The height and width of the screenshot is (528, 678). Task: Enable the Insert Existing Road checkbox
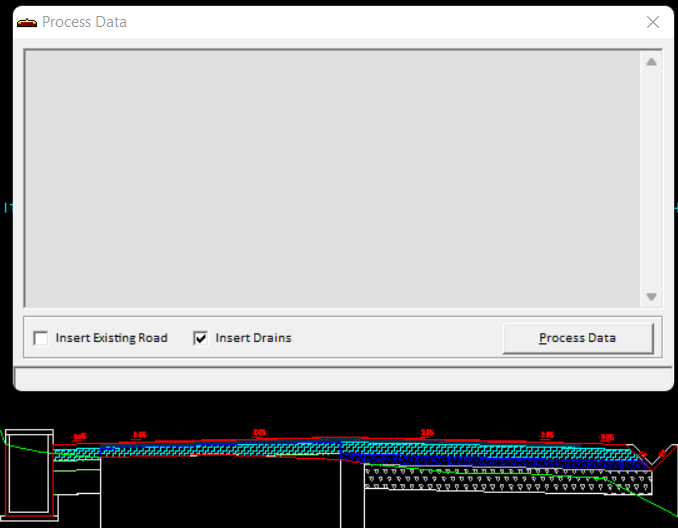click(41, 338)
